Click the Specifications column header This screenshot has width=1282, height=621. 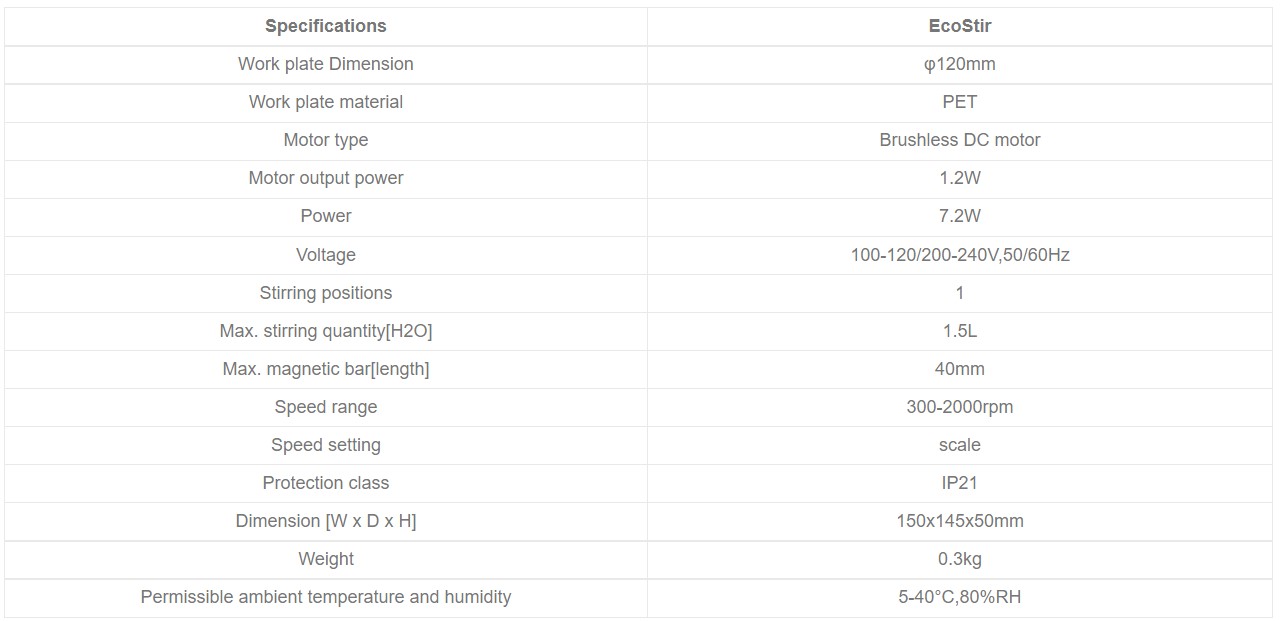tap(326, 26)
